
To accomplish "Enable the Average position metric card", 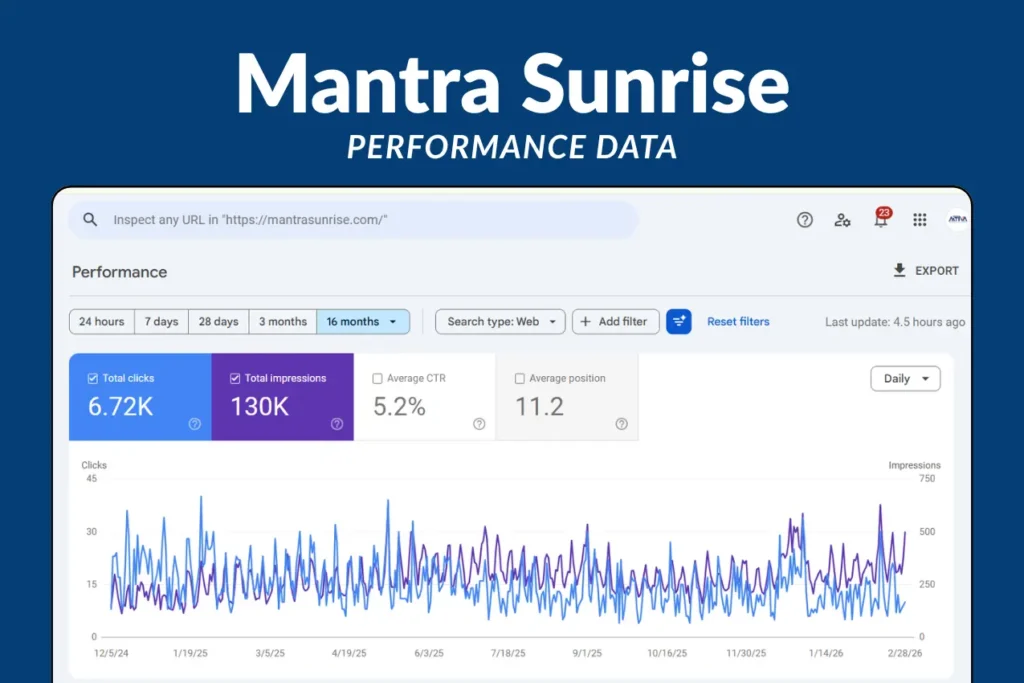I will pyautogui.click(x=520, y=377).
